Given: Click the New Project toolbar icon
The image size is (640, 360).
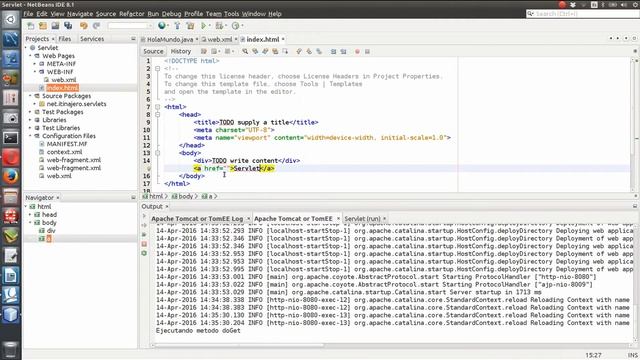Looking at the screenshot, I should (43, 26).
